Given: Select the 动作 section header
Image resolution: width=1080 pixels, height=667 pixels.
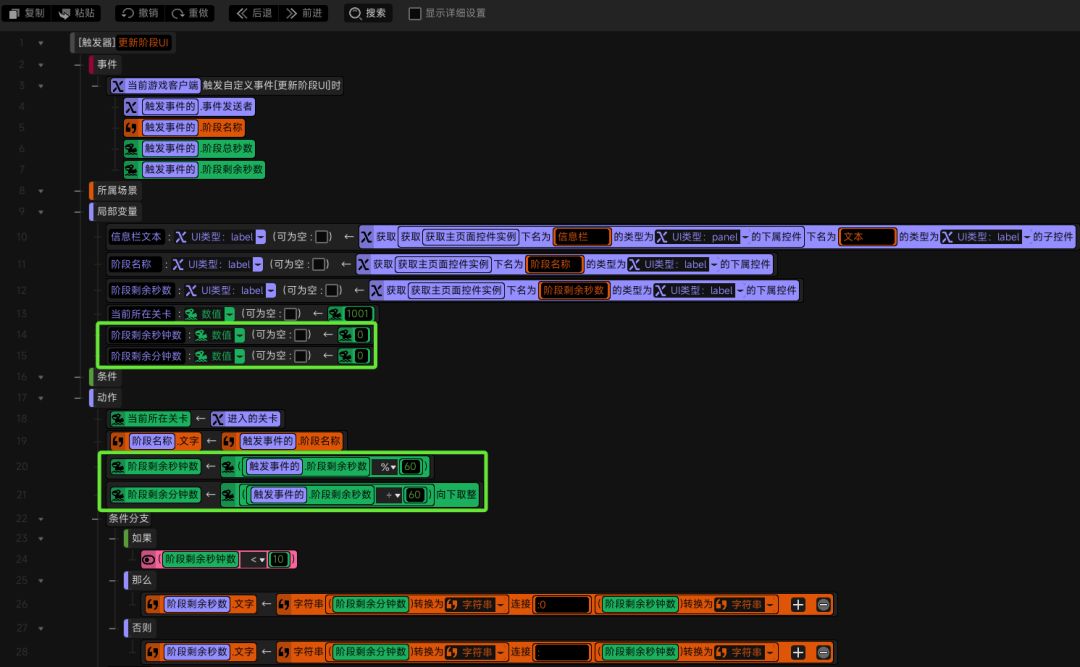Looking at the screenshot, I should [107, 398].
